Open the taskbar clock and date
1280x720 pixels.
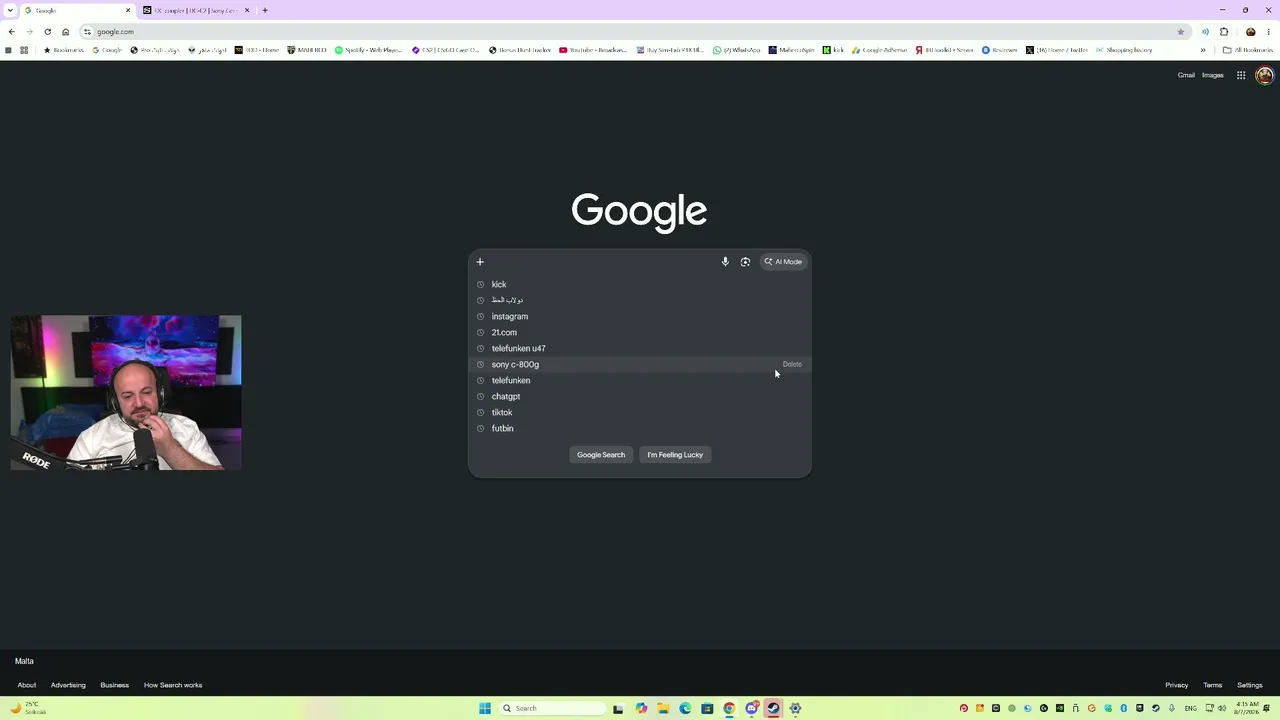coord(1246,708)
